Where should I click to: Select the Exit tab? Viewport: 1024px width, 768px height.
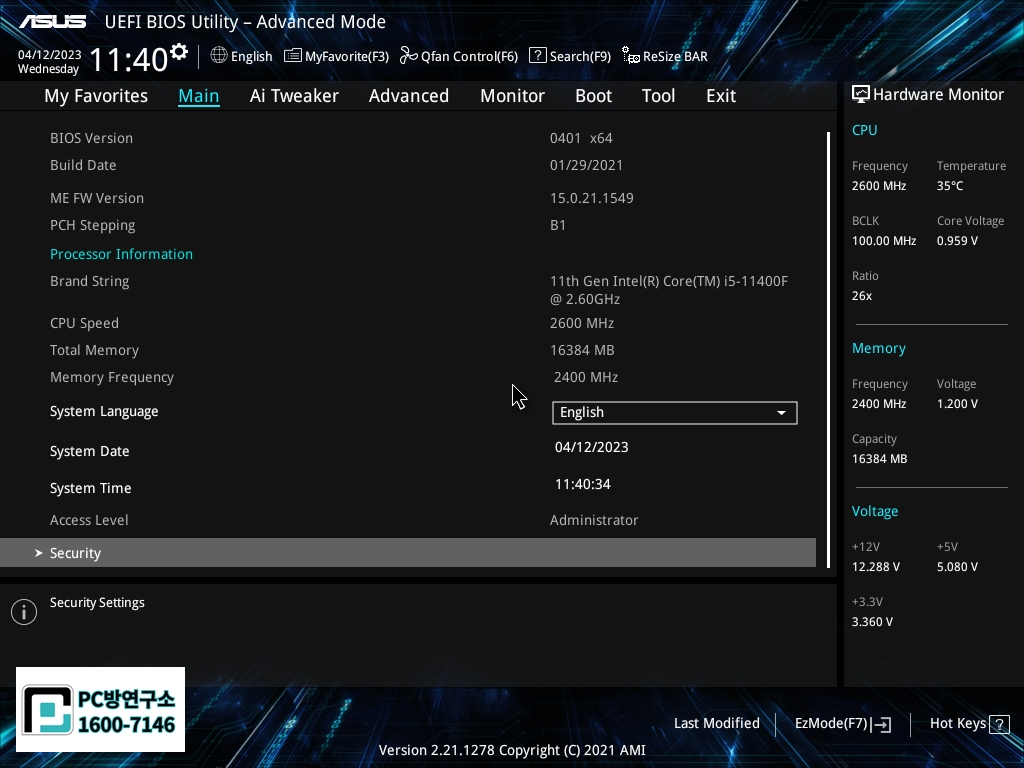click(721, 96)
